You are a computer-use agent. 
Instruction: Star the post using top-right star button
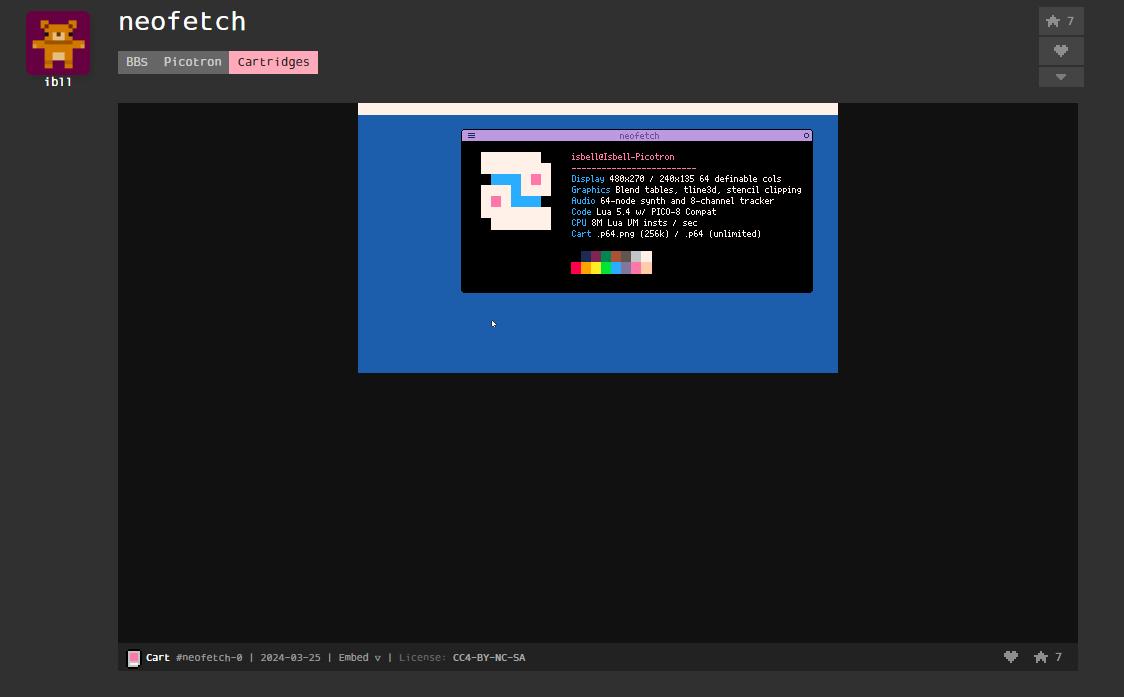[1061, 21]
